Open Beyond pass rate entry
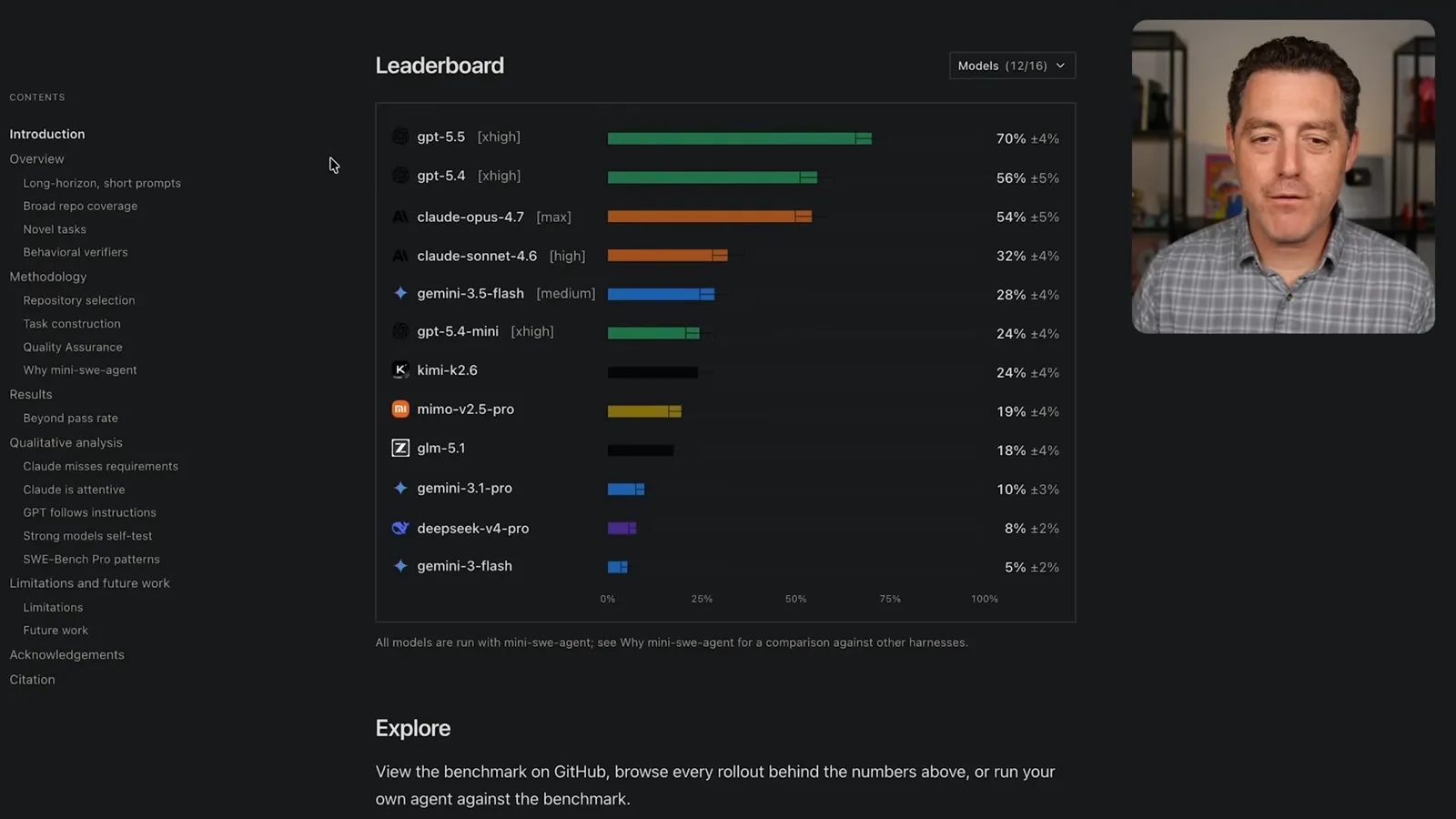This screenshot has height=819, width=1456. click(x=71, y=419)
